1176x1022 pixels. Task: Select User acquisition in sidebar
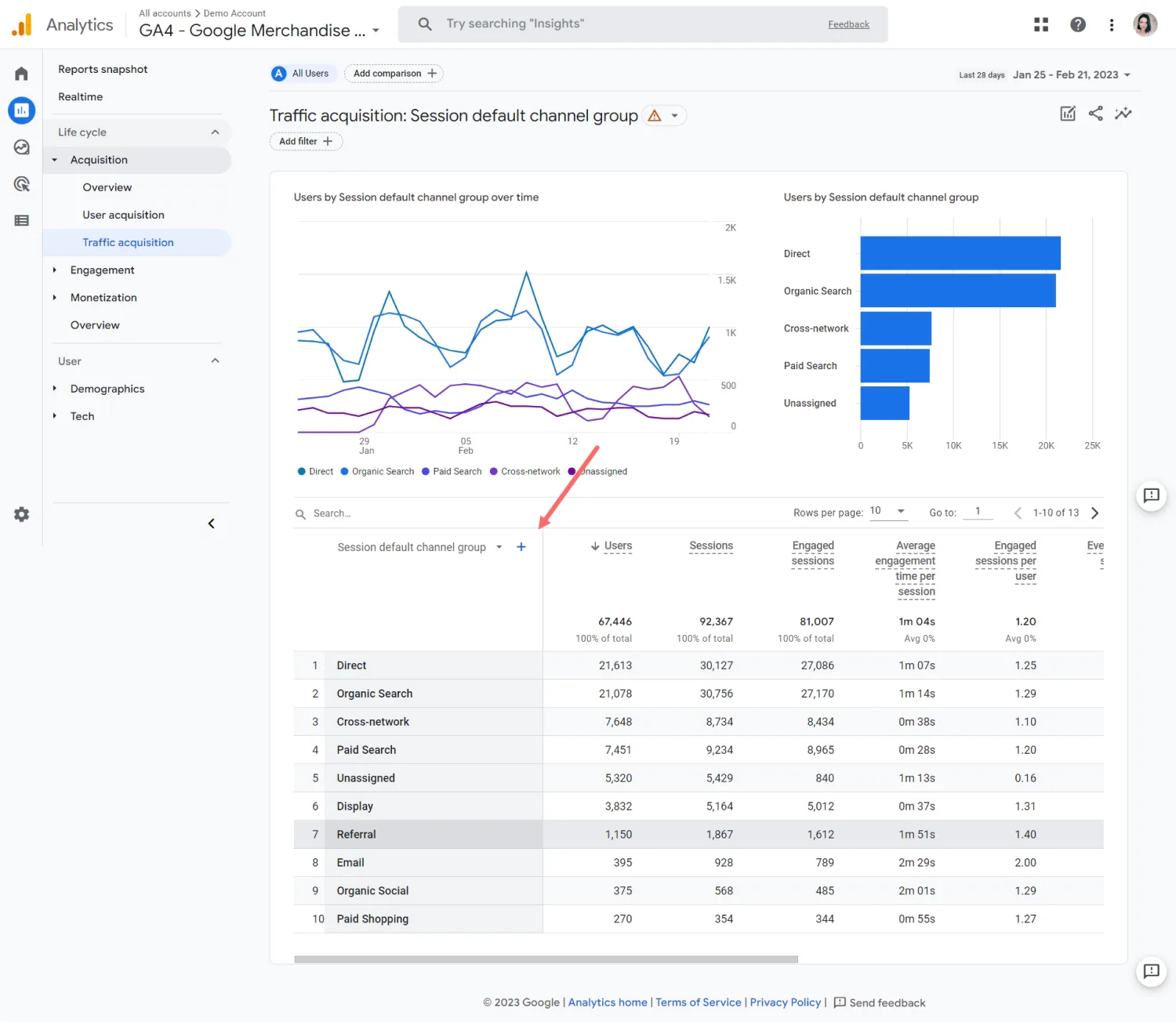point(123,215)
